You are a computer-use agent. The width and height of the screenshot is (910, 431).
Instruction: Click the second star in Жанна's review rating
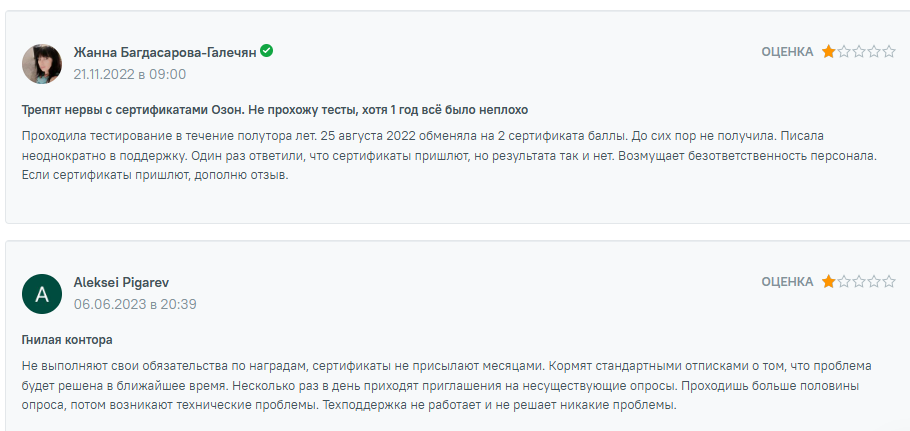click(843, 52)
